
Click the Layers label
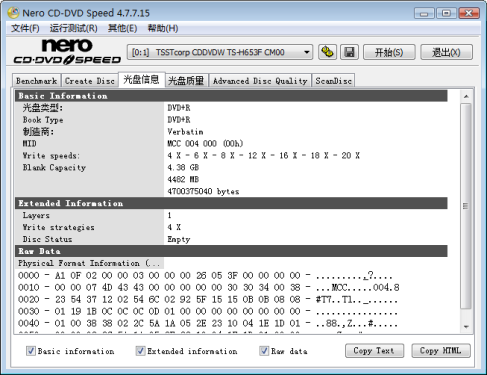click(36, 215)
